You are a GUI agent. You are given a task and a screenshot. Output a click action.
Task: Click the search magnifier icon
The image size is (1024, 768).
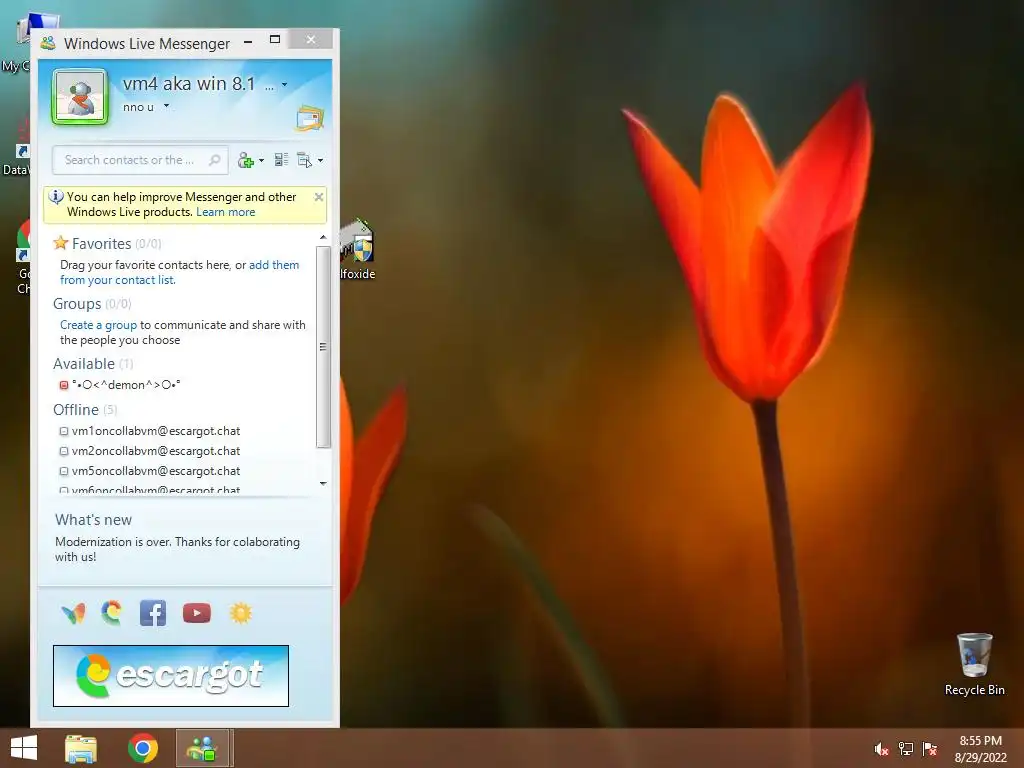(x=214, y=160)
